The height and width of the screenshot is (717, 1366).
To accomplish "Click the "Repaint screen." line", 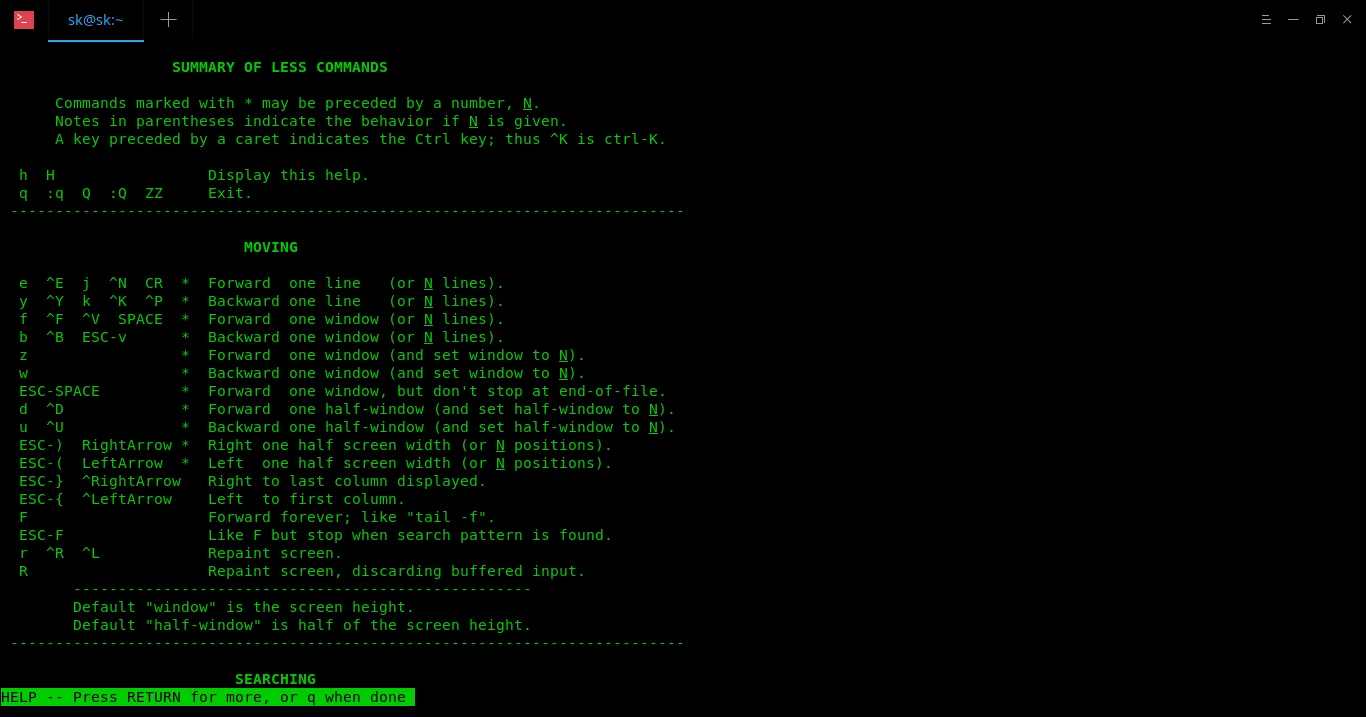I will pos(274,553).
